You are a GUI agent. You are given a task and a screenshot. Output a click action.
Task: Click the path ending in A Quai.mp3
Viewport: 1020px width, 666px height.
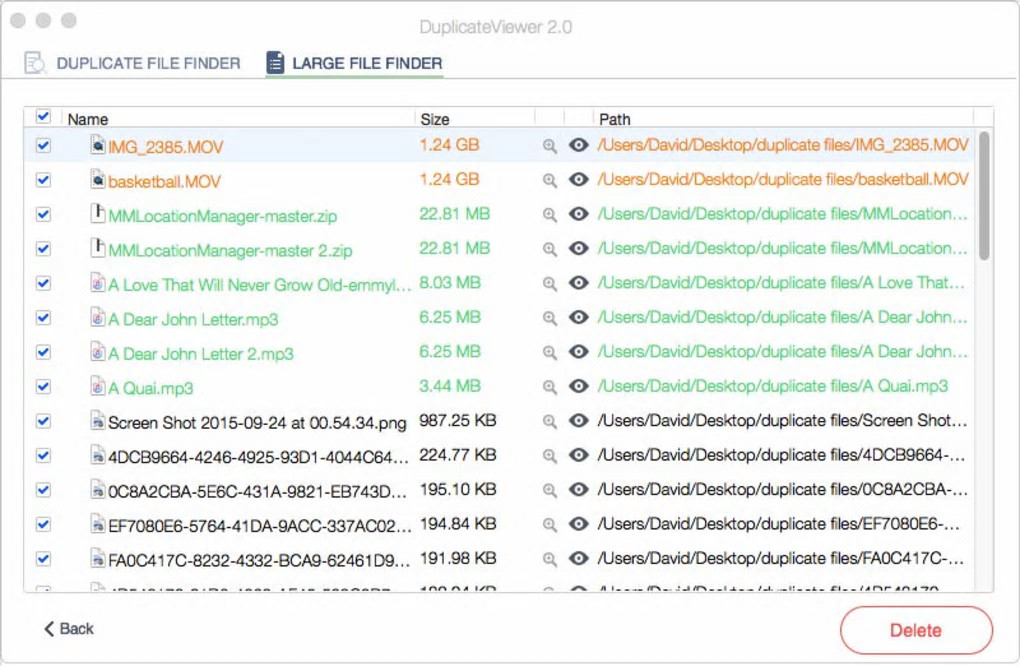(x=773, y=386)
